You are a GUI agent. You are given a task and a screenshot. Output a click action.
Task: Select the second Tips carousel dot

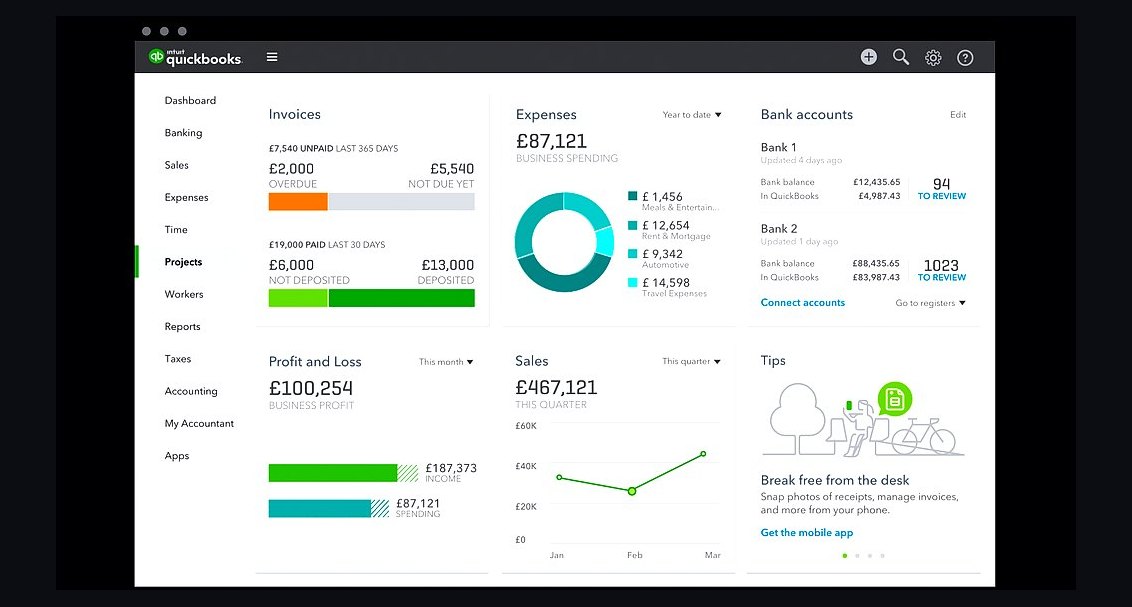click(857, 556)
